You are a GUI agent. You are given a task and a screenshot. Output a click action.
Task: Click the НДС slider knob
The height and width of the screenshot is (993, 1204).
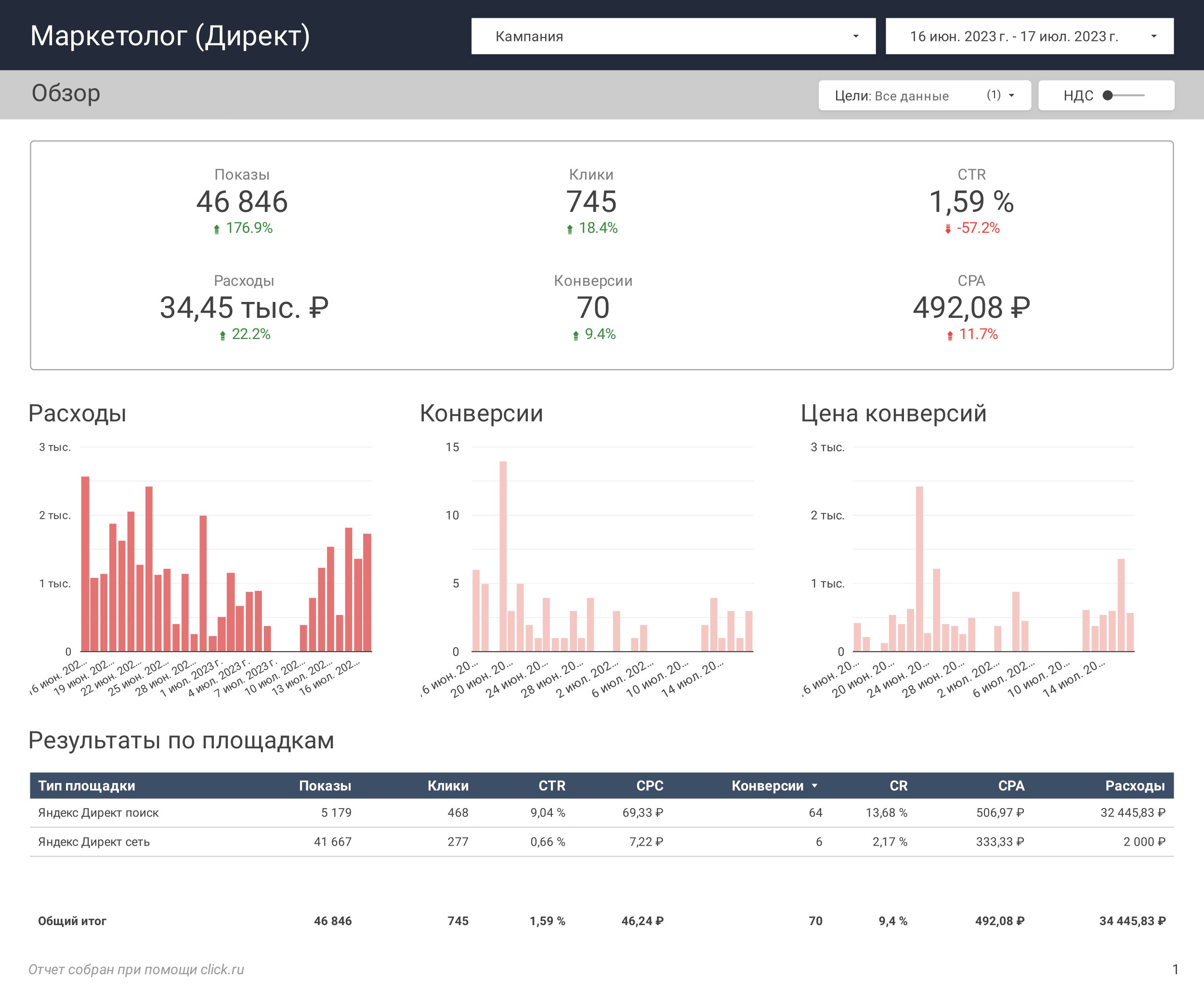pos(1108,95)
